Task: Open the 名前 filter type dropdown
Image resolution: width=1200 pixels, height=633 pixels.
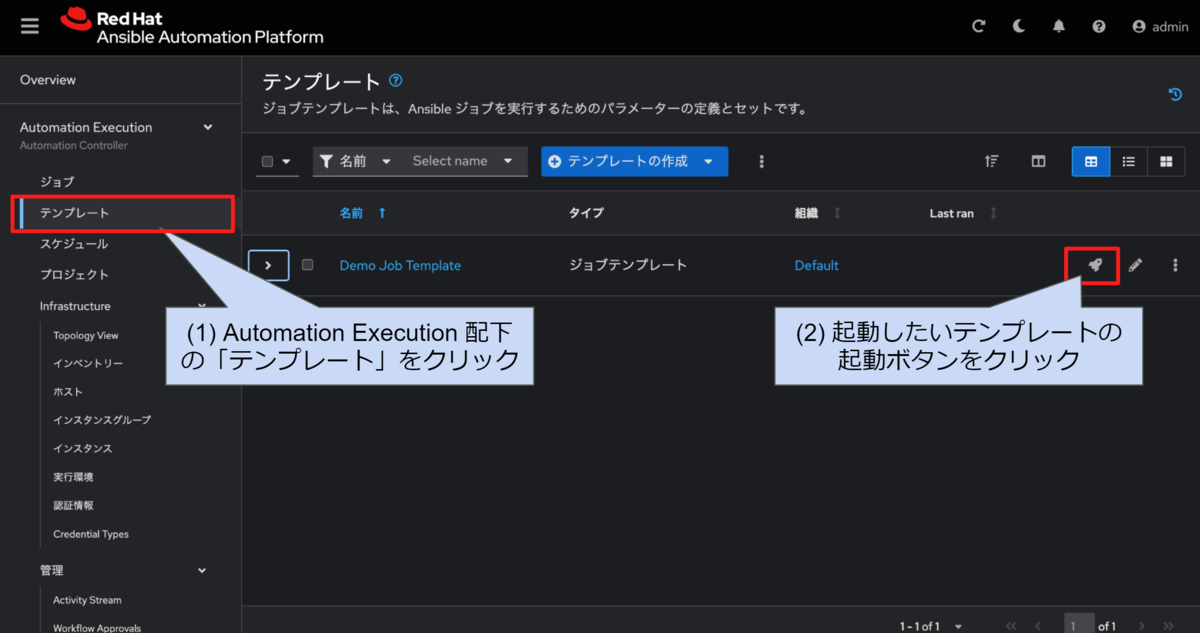Action: click(x=356, y=161)
